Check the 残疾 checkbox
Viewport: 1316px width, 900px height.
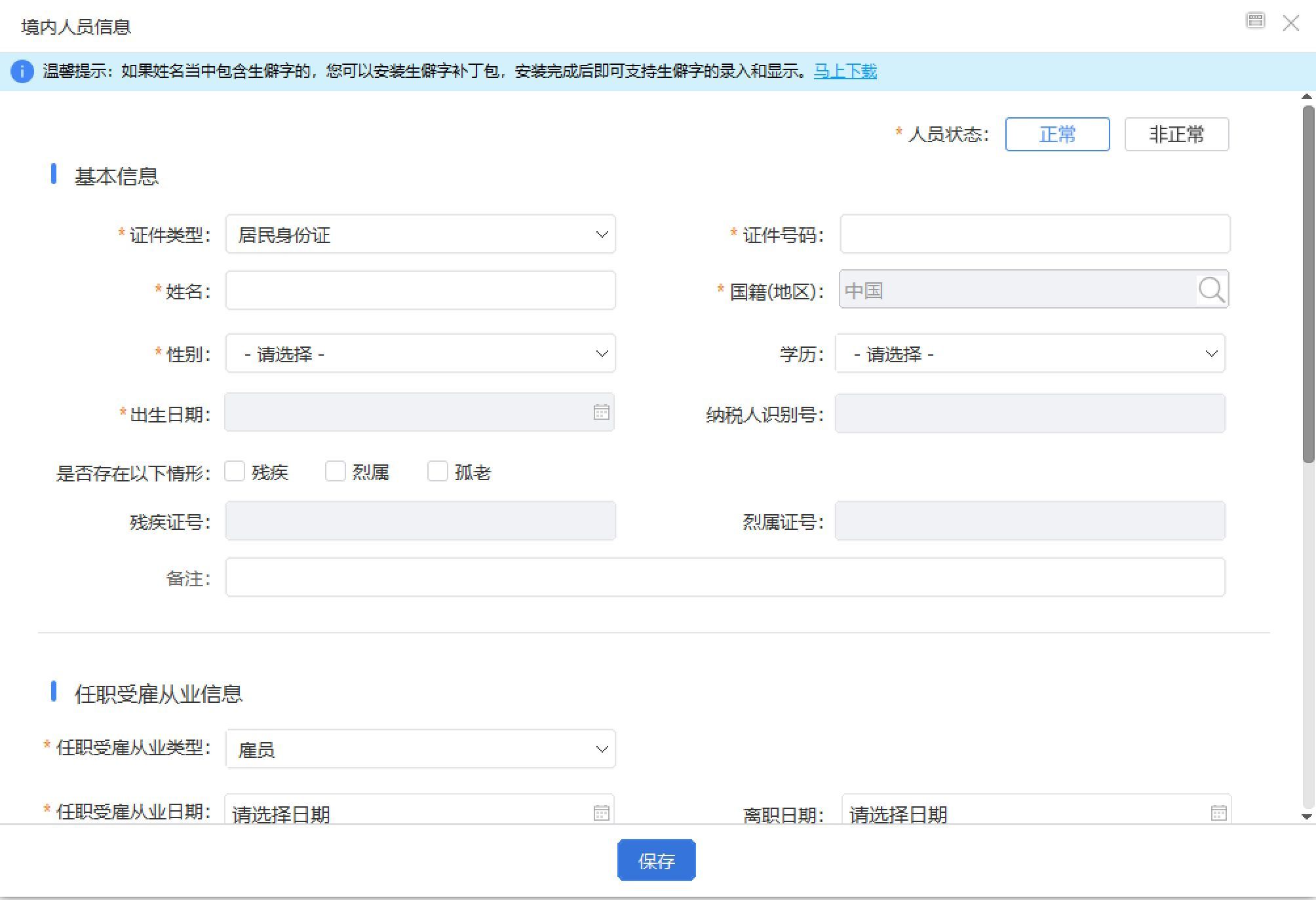(x=235, y=471)
